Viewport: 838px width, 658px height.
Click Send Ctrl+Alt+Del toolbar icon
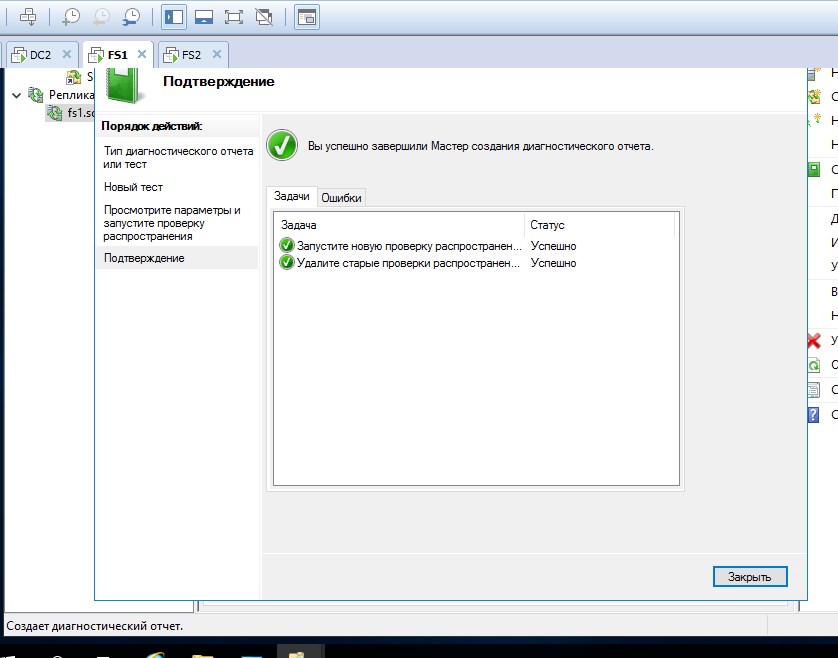[28, 17]
